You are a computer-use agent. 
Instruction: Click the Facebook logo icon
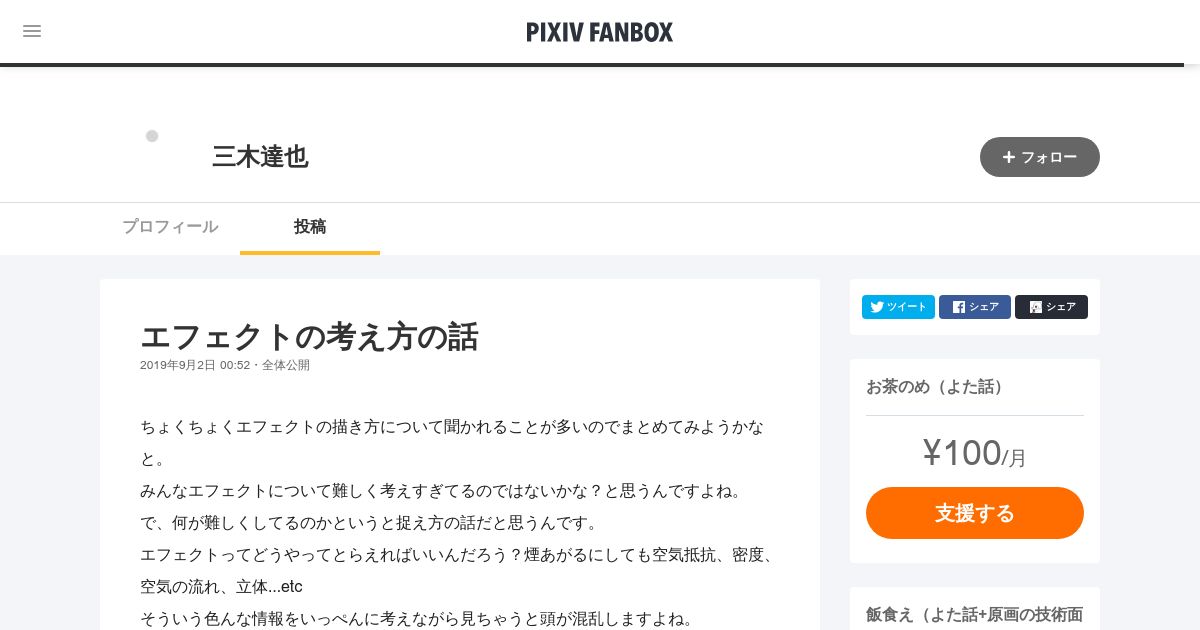(959, 307)
